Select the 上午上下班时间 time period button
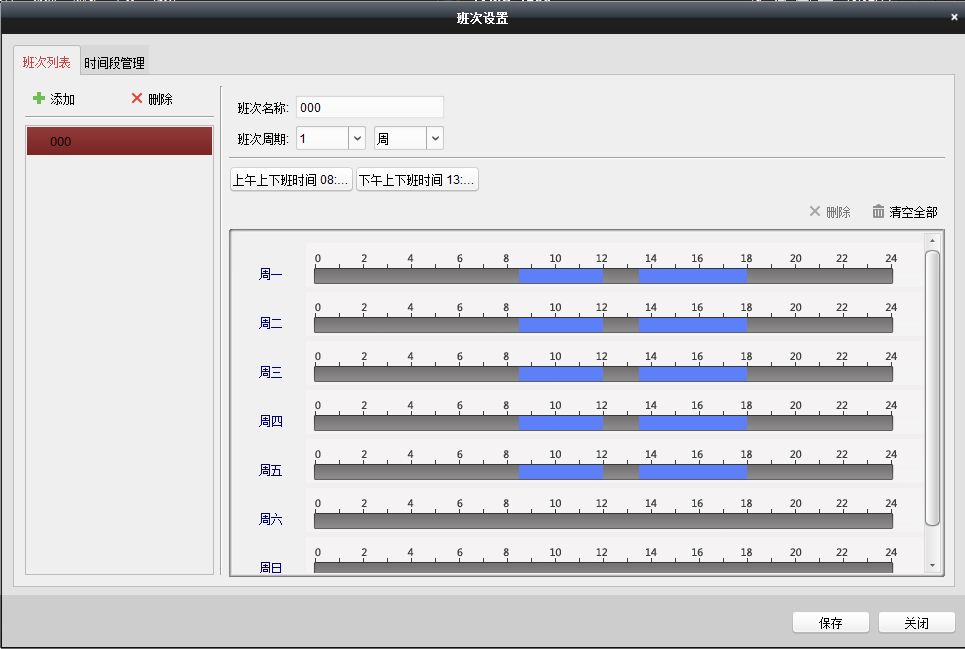 coord(291,180)
